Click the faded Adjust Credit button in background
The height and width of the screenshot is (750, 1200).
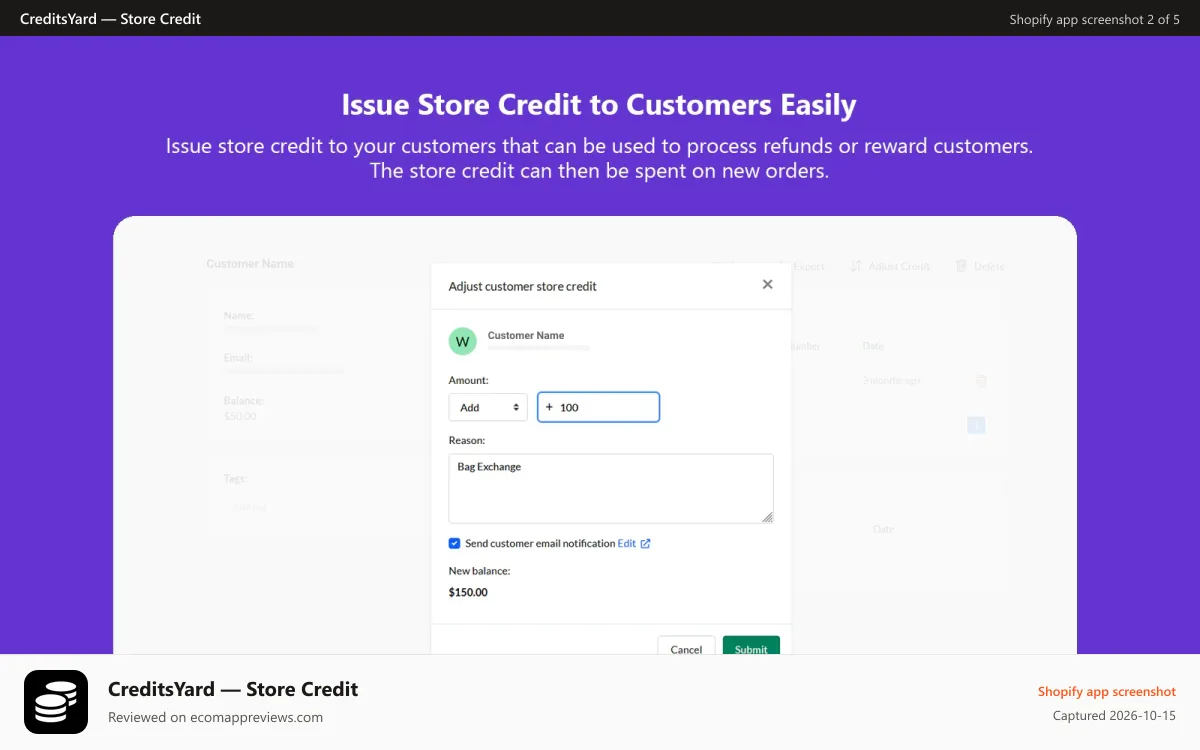(890, 266)
